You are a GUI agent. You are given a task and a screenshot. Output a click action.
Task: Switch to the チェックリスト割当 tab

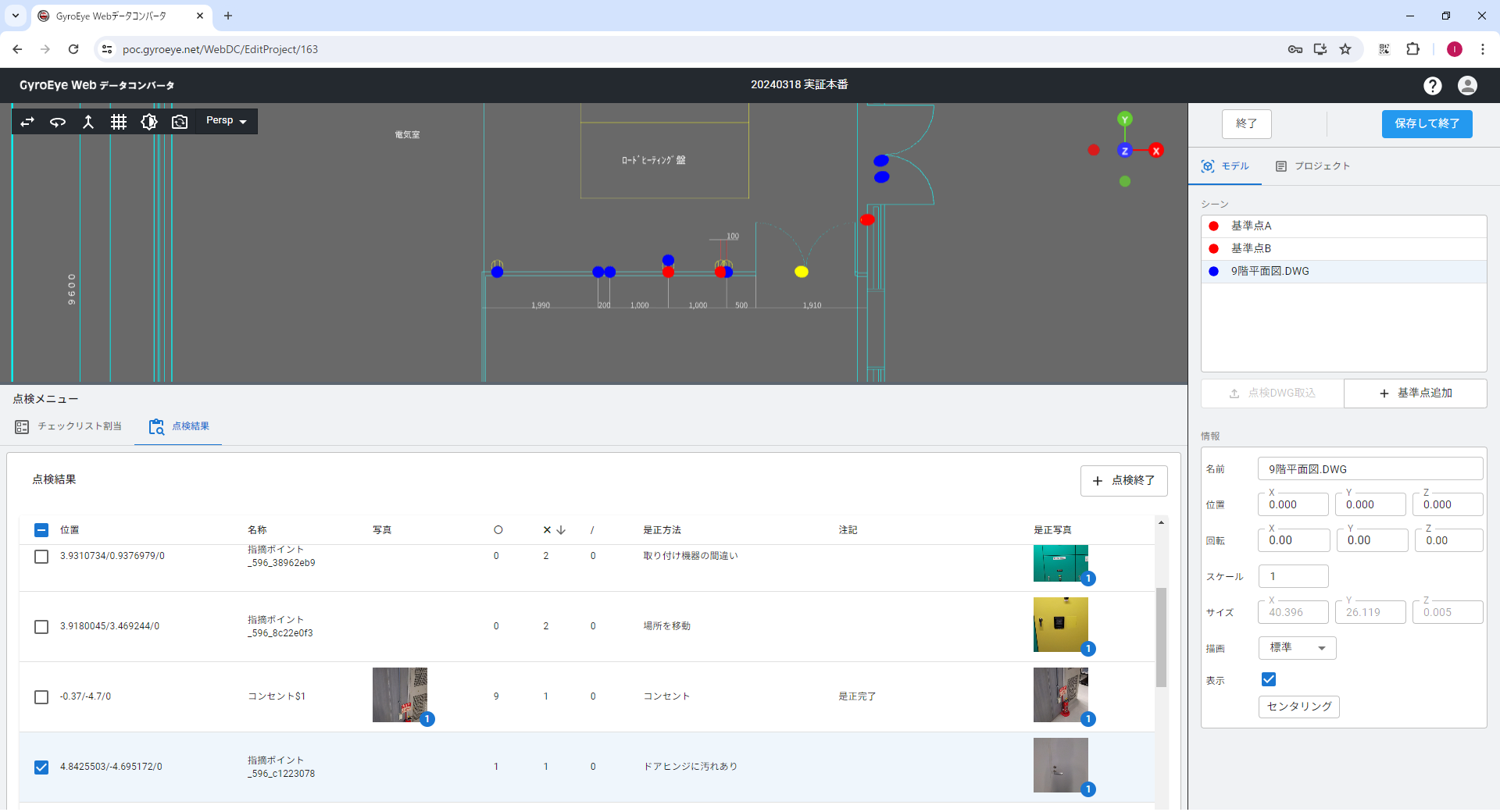pos(69,427)
